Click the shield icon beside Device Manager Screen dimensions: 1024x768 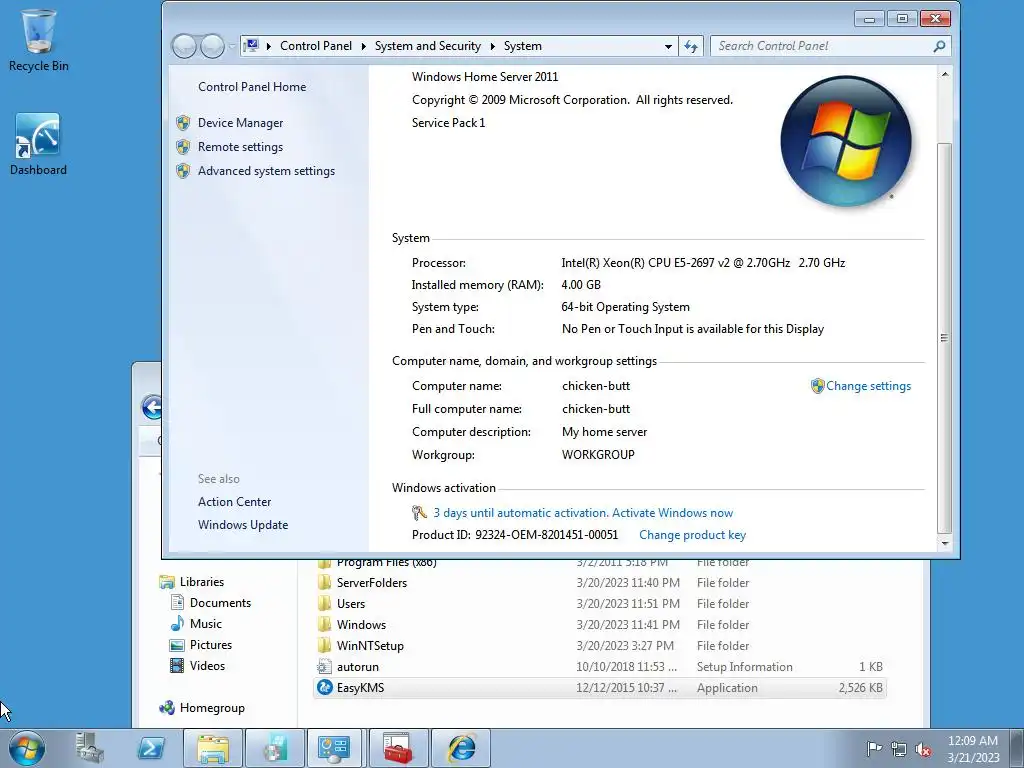(183, 123)
